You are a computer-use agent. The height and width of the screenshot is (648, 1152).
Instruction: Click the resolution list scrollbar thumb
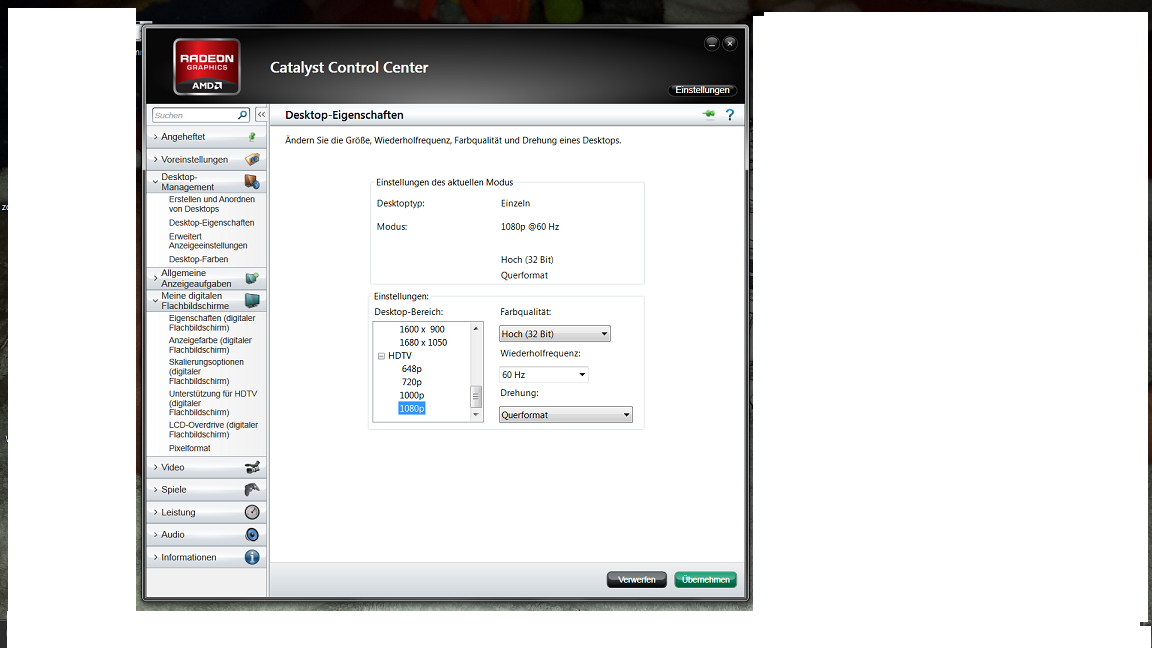(476, 397)
